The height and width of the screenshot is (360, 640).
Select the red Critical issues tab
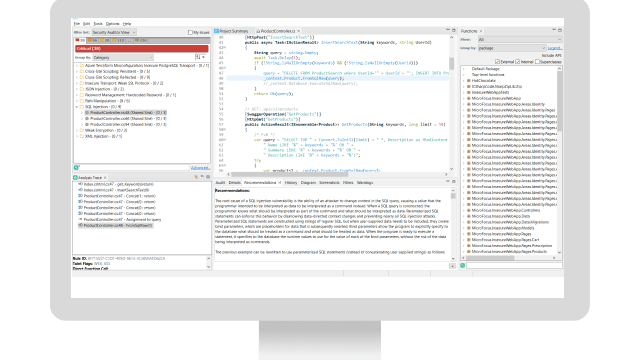(x=80, y=40)
